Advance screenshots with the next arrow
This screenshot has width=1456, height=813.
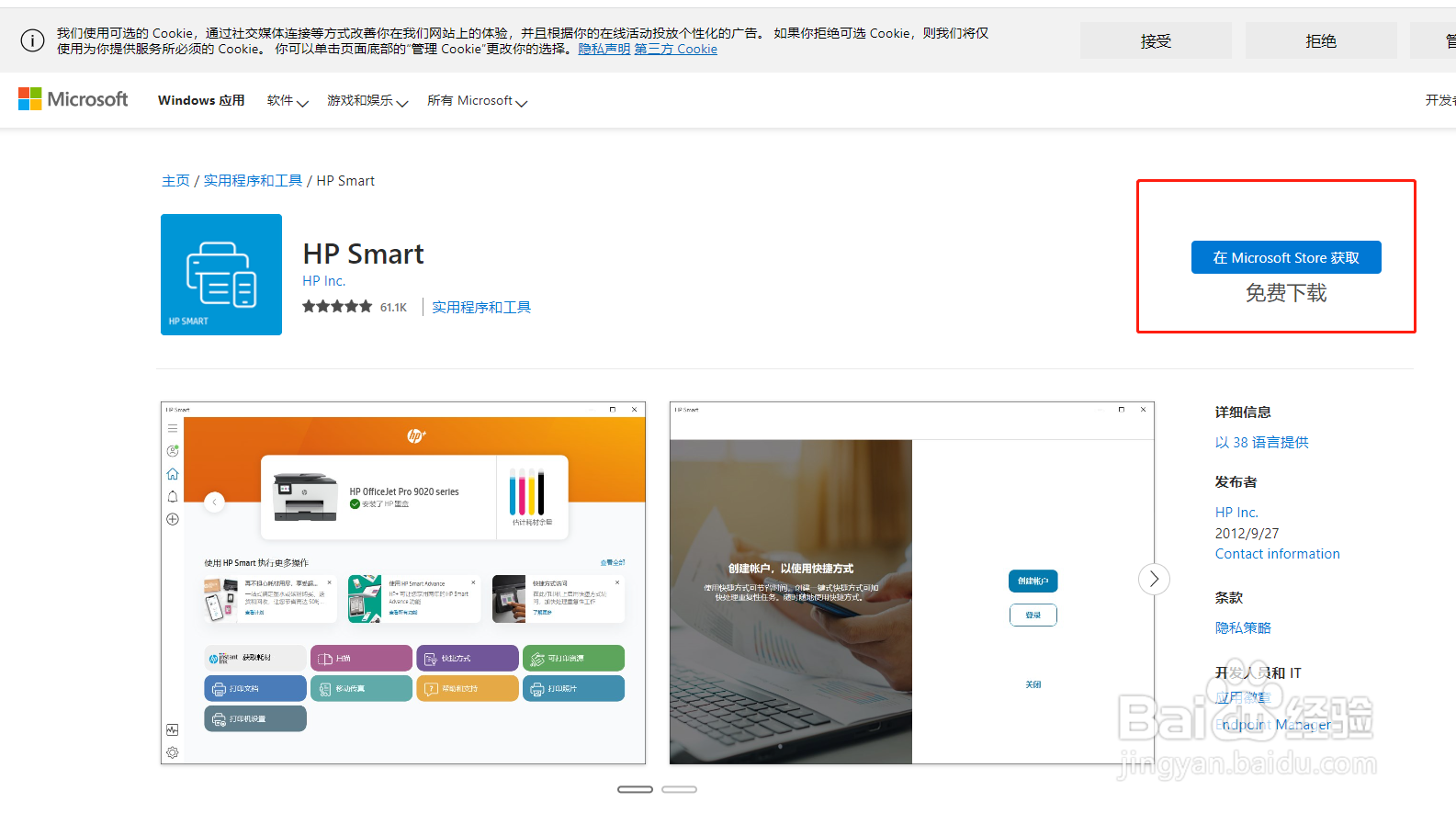[1154, 579]
